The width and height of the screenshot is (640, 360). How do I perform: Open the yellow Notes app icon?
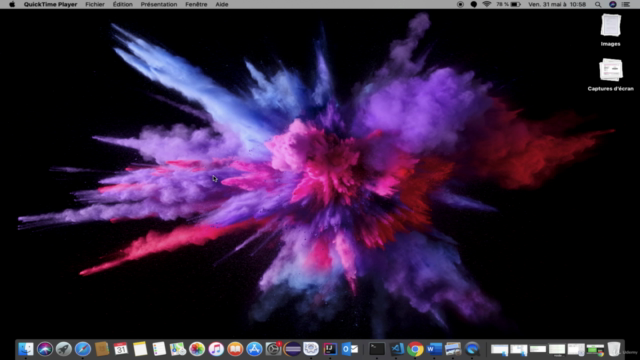coord(140,349)
